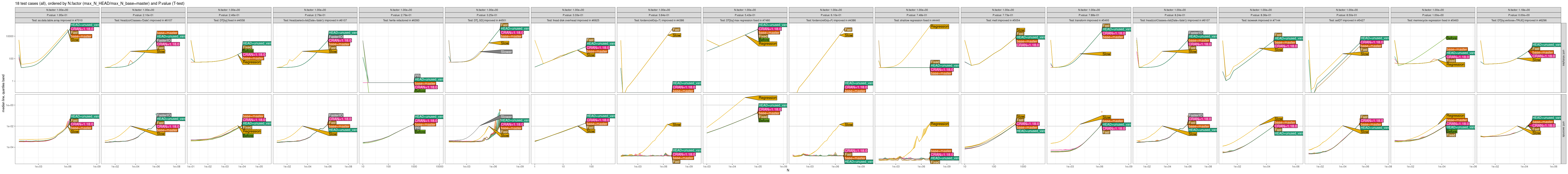Select the transform improved in #5493 header
Screen dimensions: 1568x174
1089,20
